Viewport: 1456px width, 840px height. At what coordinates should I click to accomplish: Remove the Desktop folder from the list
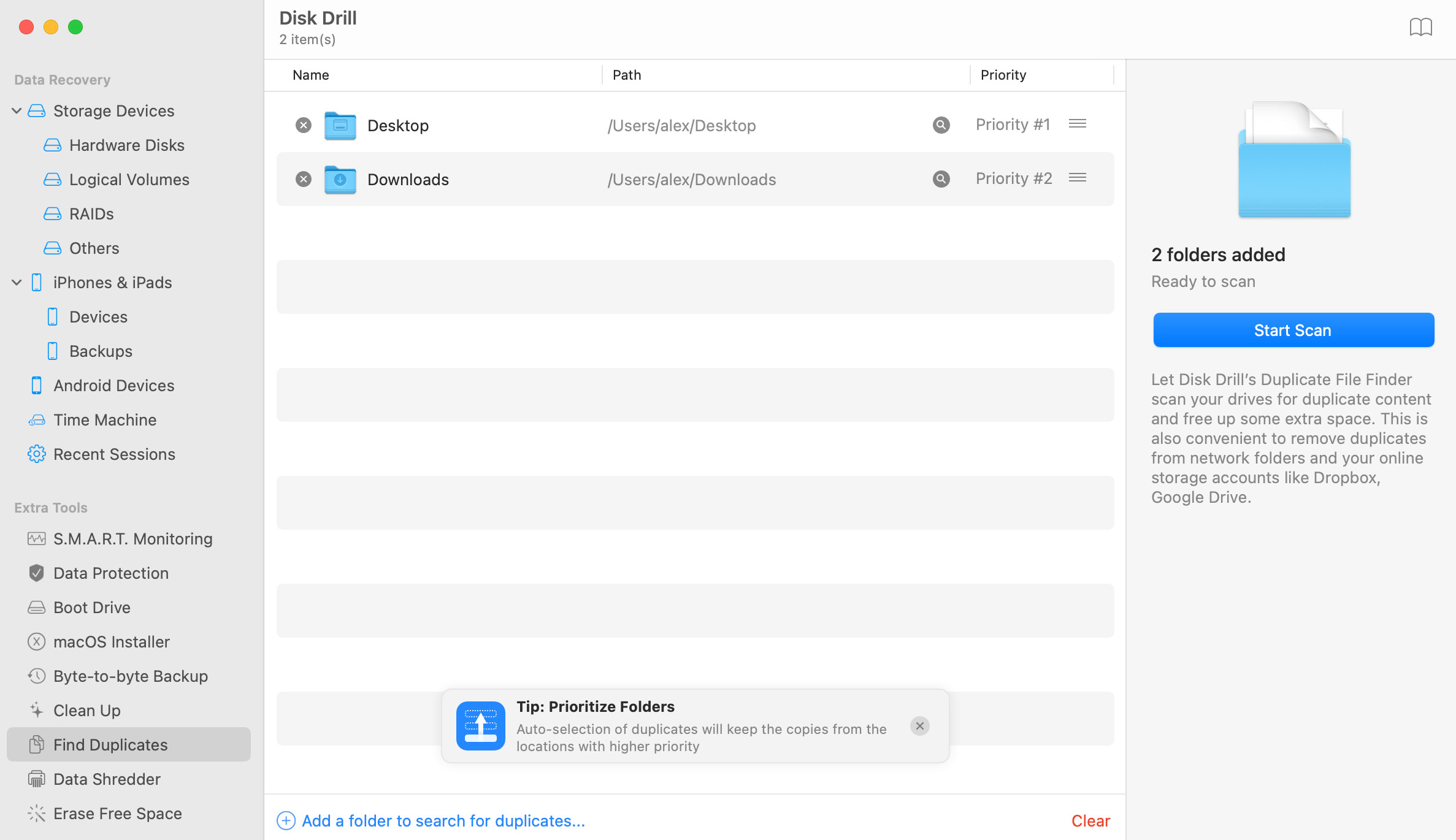303,124
